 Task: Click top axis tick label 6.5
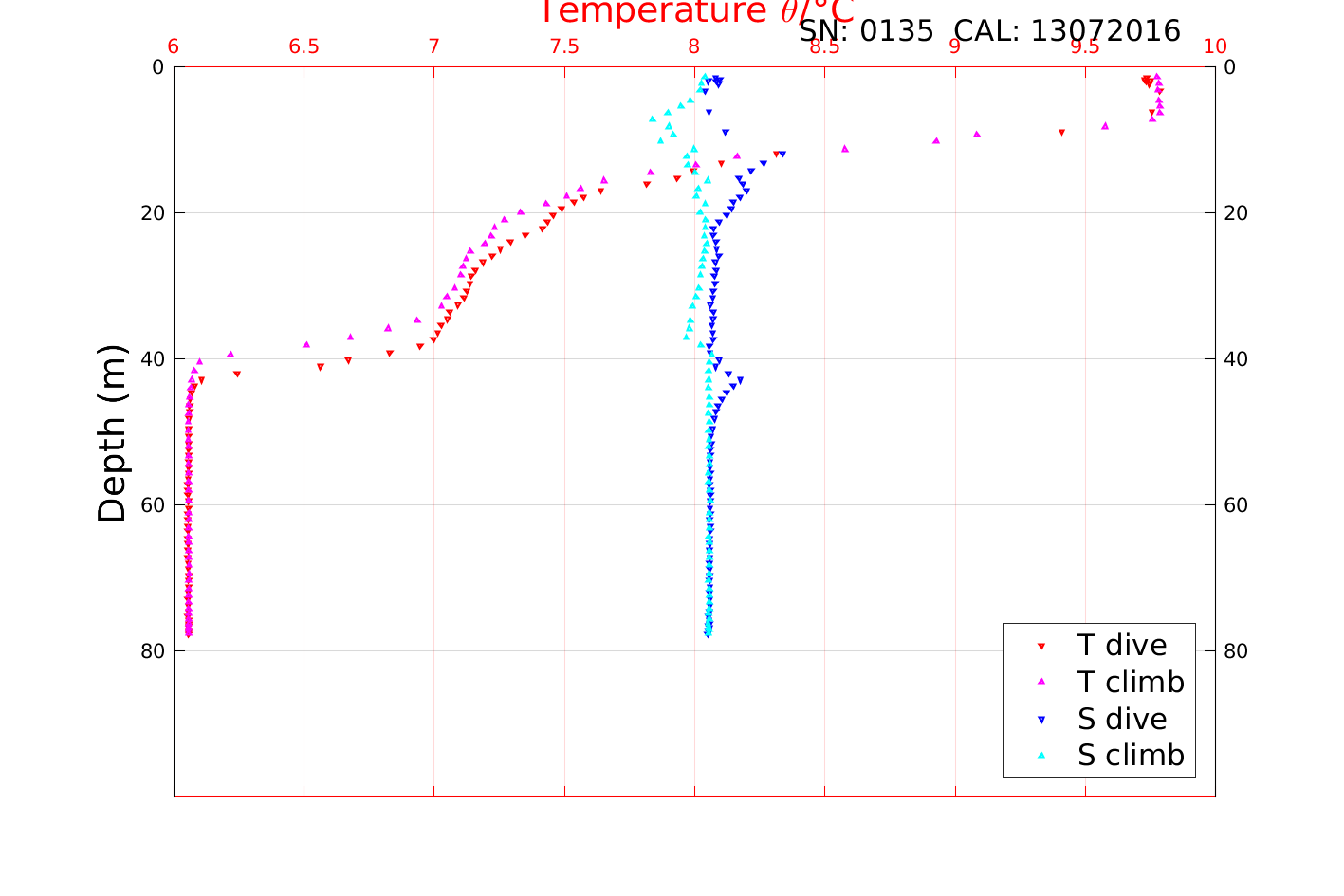[304, 47]
